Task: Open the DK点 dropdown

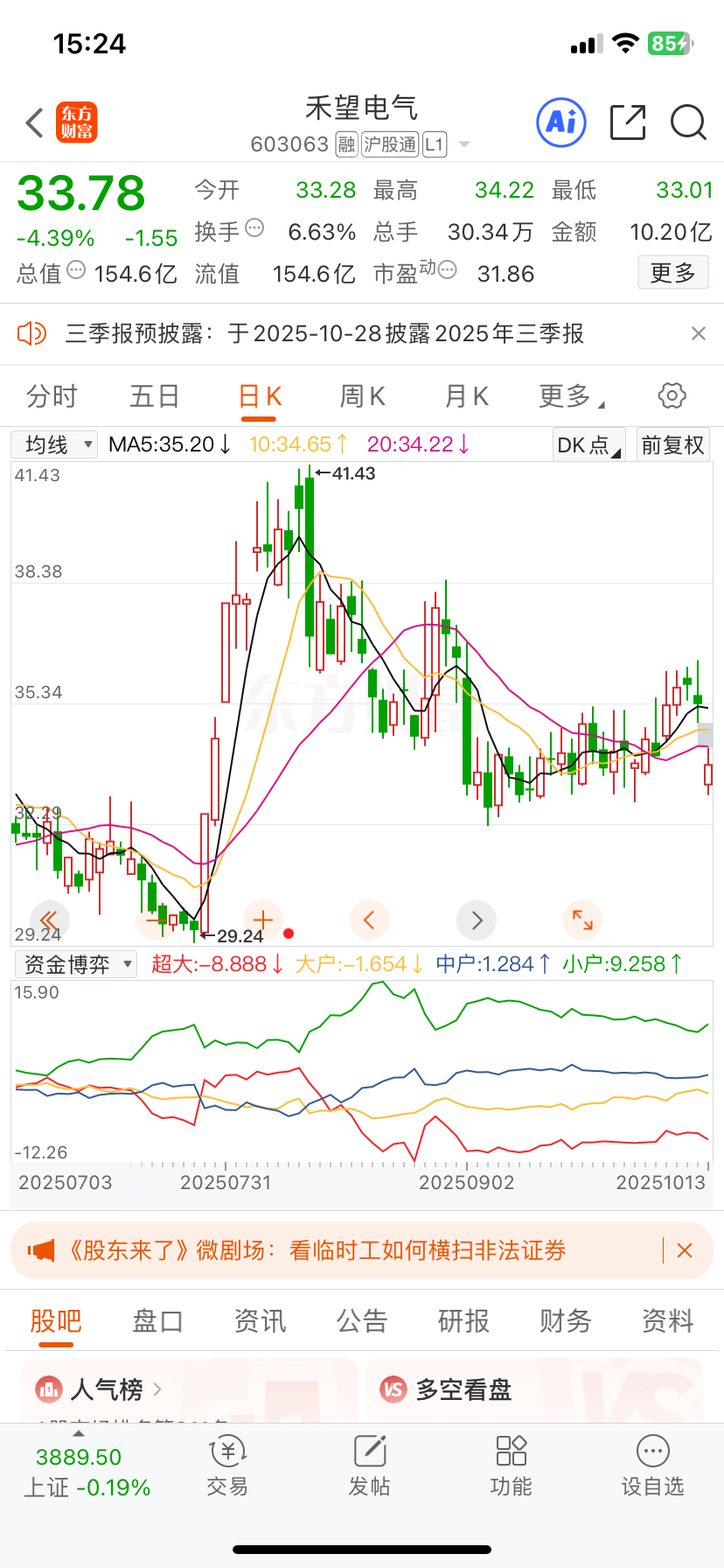Action: tap(588, 444)
